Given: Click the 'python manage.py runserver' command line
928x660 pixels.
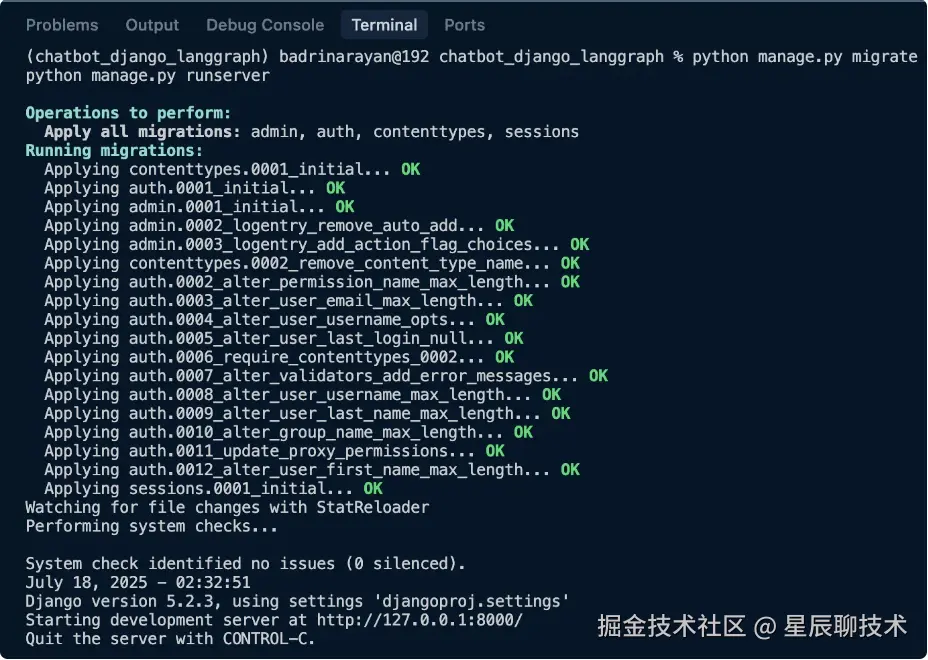Looking at the screenshot, I should coord(147,76).
